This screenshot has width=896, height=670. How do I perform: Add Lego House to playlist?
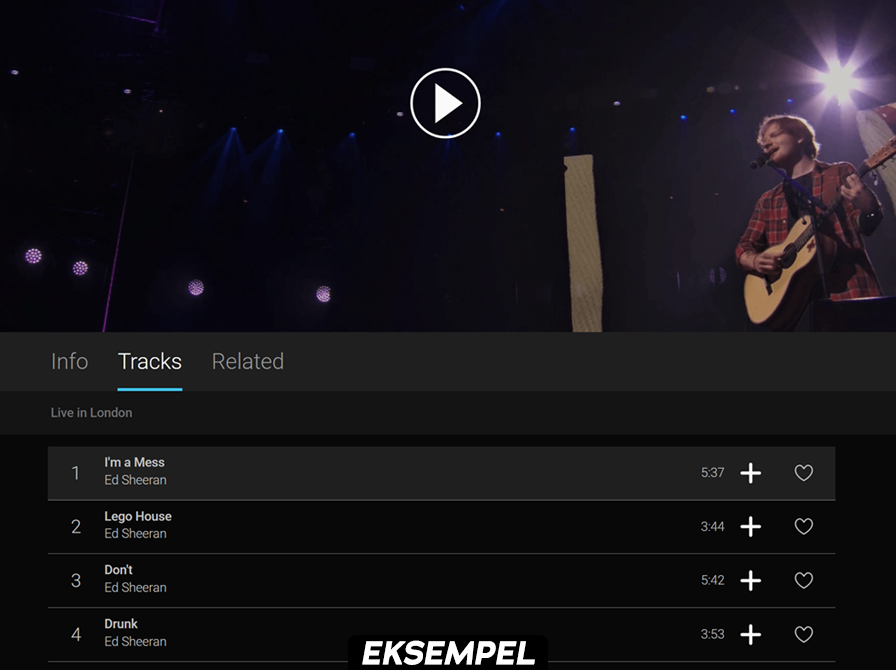750,527
